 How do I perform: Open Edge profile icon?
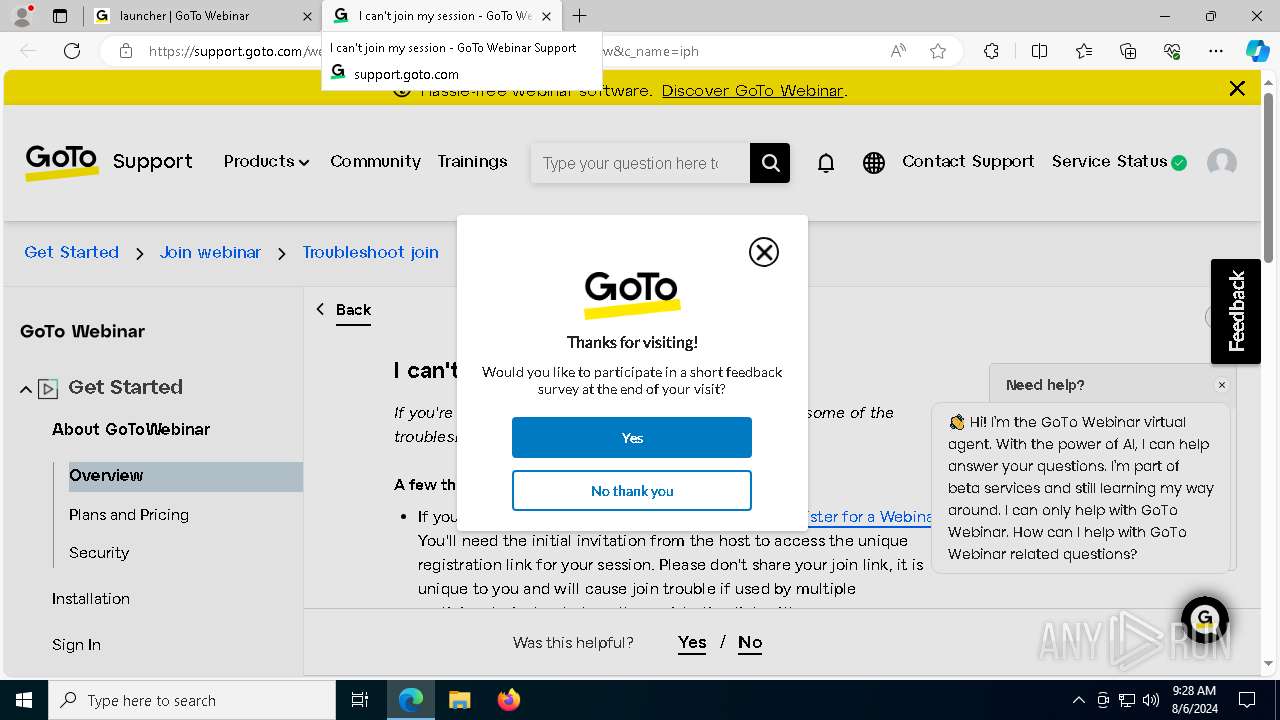click(22, 16)
